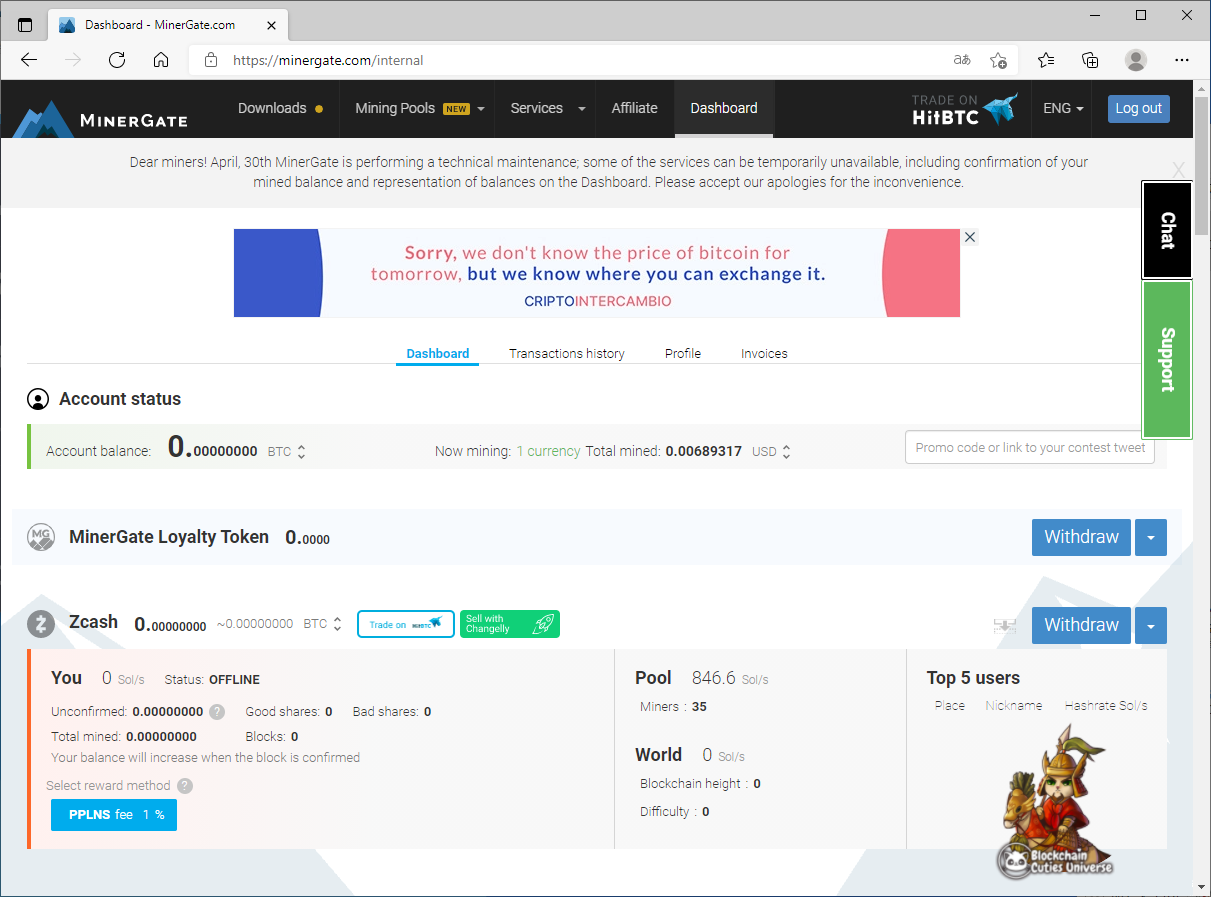Open browser settings and more menu
Image resolution: width=1211 pixels, height=897 pixels.
pos(1182,60)
